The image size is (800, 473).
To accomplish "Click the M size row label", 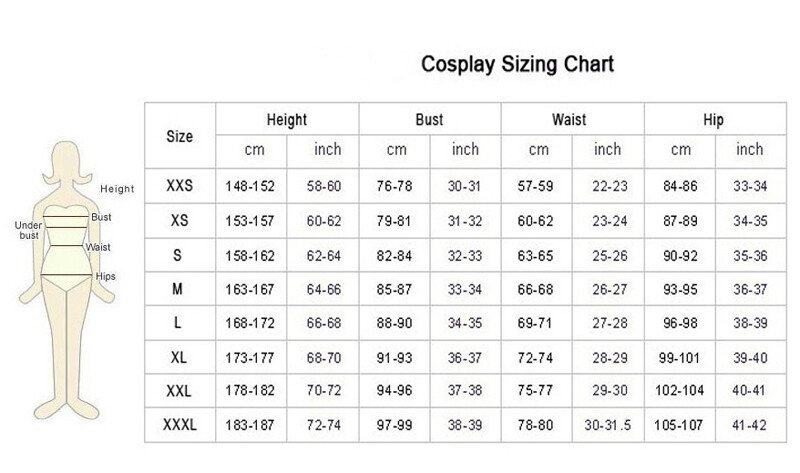I will pyautogui.click(x=177, y=289).
